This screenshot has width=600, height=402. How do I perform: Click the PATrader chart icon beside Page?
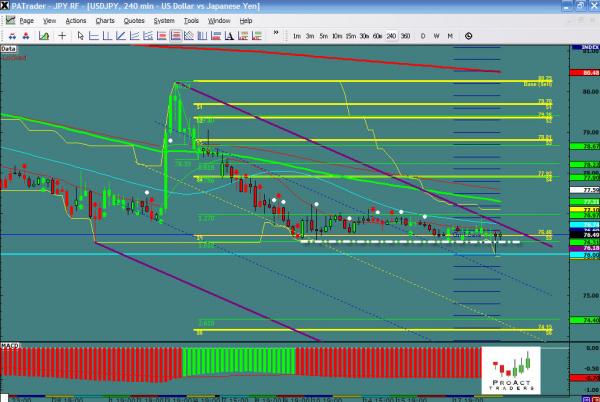[x=9, y=20]
